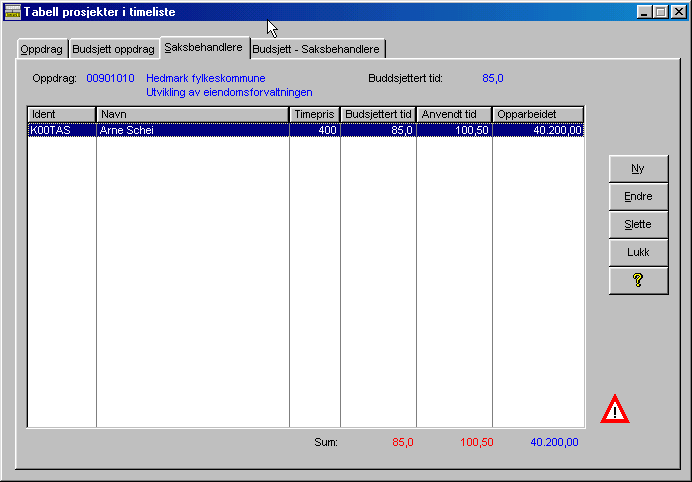Click the yellow question mark help button
The image size is (692, 482).
tap(638, 281)
